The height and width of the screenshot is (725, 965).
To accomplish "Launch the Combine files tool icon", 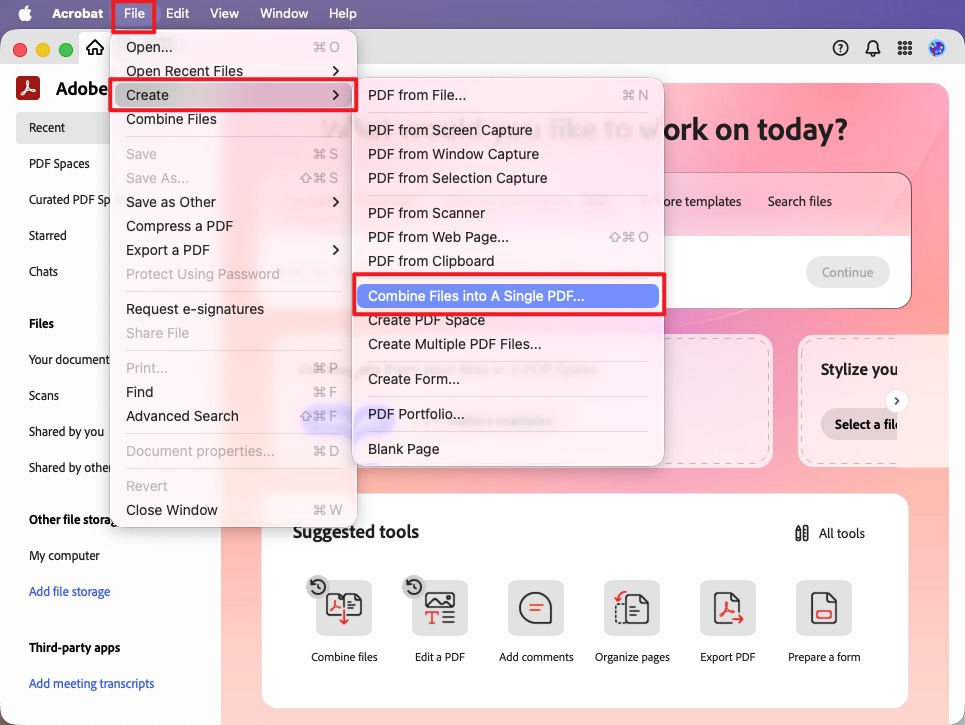I will (344, 607).
